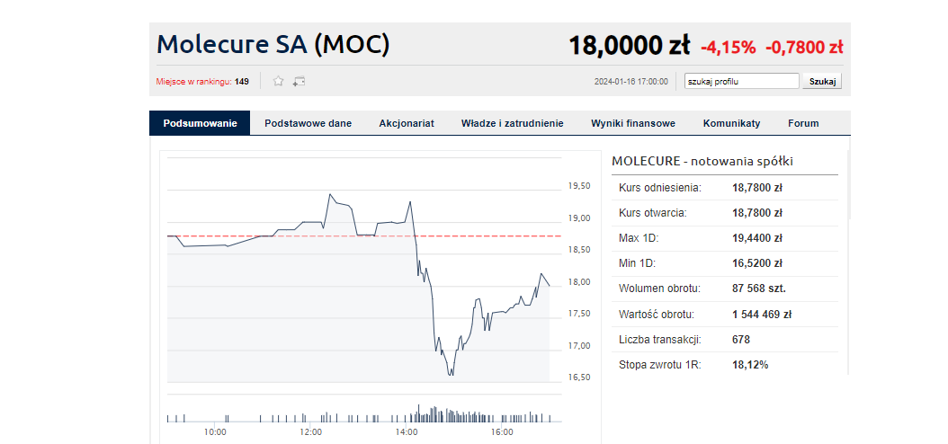
Task: Go to Władze i zatrudnienie tab
Action: (x=512, y=123)
